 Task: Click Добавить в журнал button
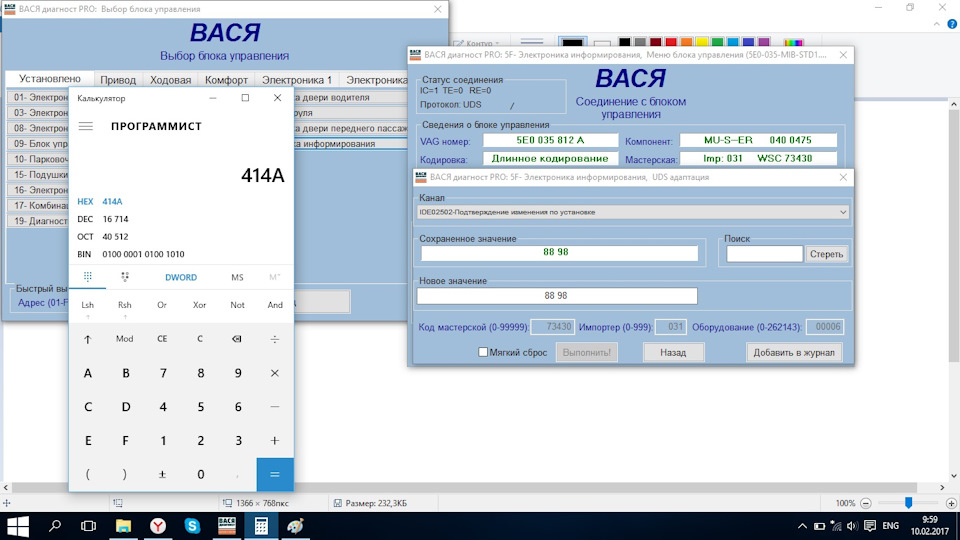coord(793,352)
